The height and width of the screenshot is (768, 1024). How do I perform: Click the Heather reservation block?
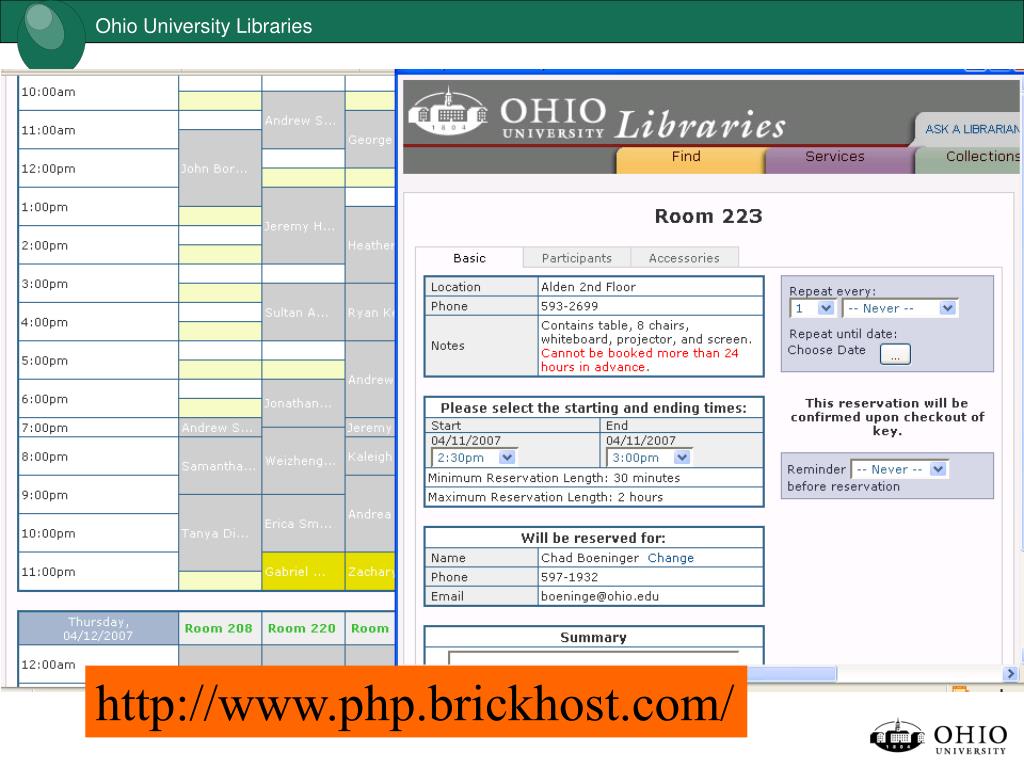(x=370, y=245)
